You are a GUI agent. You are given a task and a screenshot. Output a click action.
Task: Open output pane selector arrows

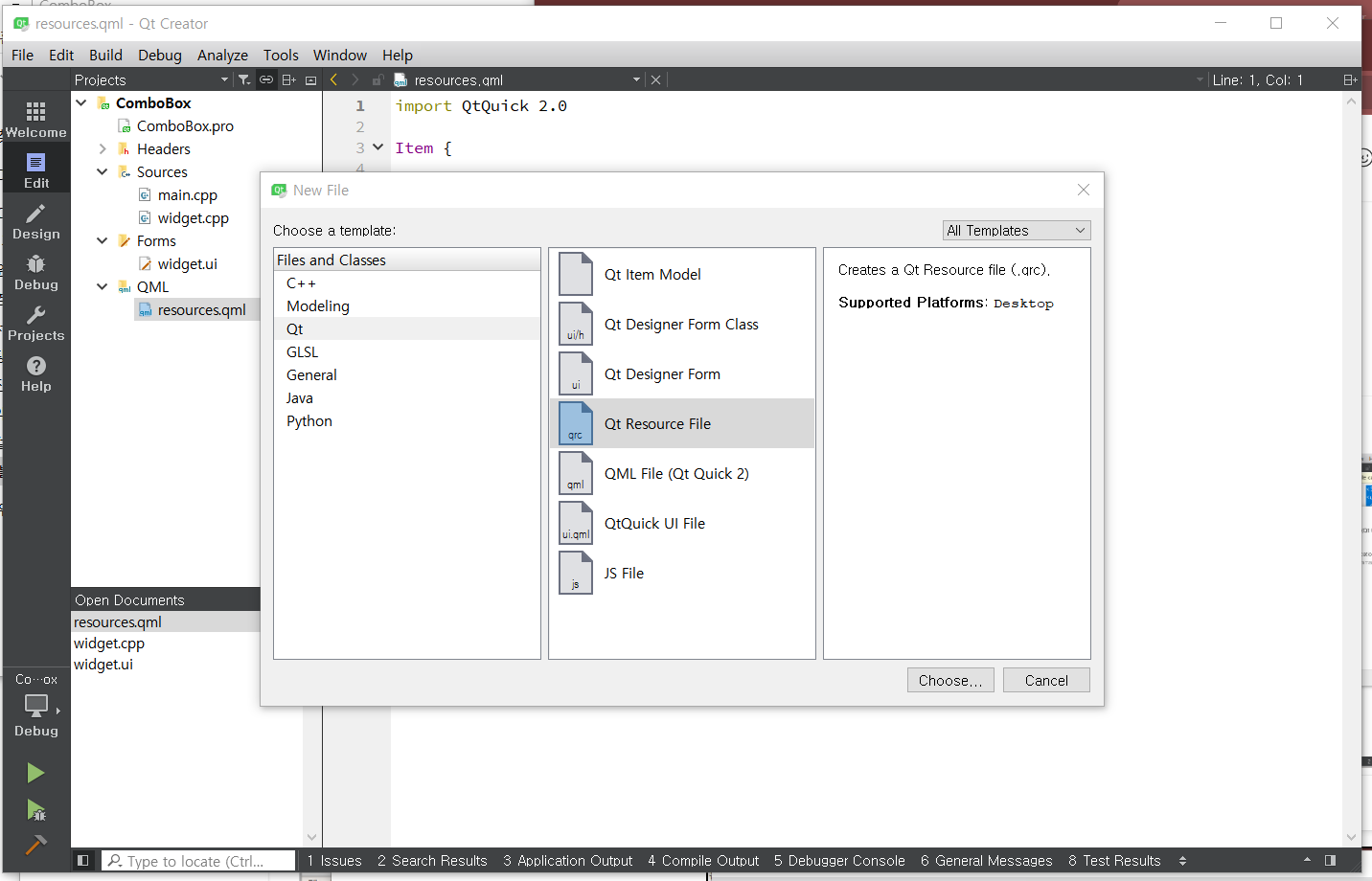(1182, 860)
